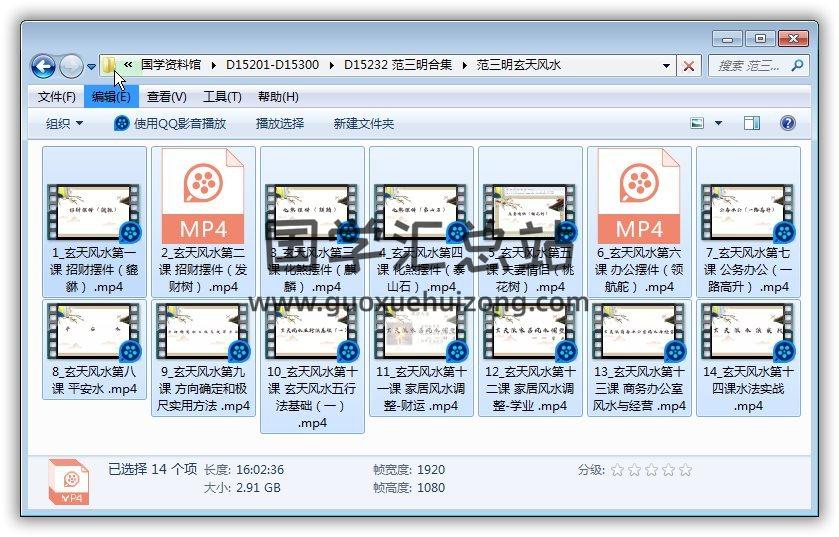Rate one star in 分级 rating

coord(617,470)
